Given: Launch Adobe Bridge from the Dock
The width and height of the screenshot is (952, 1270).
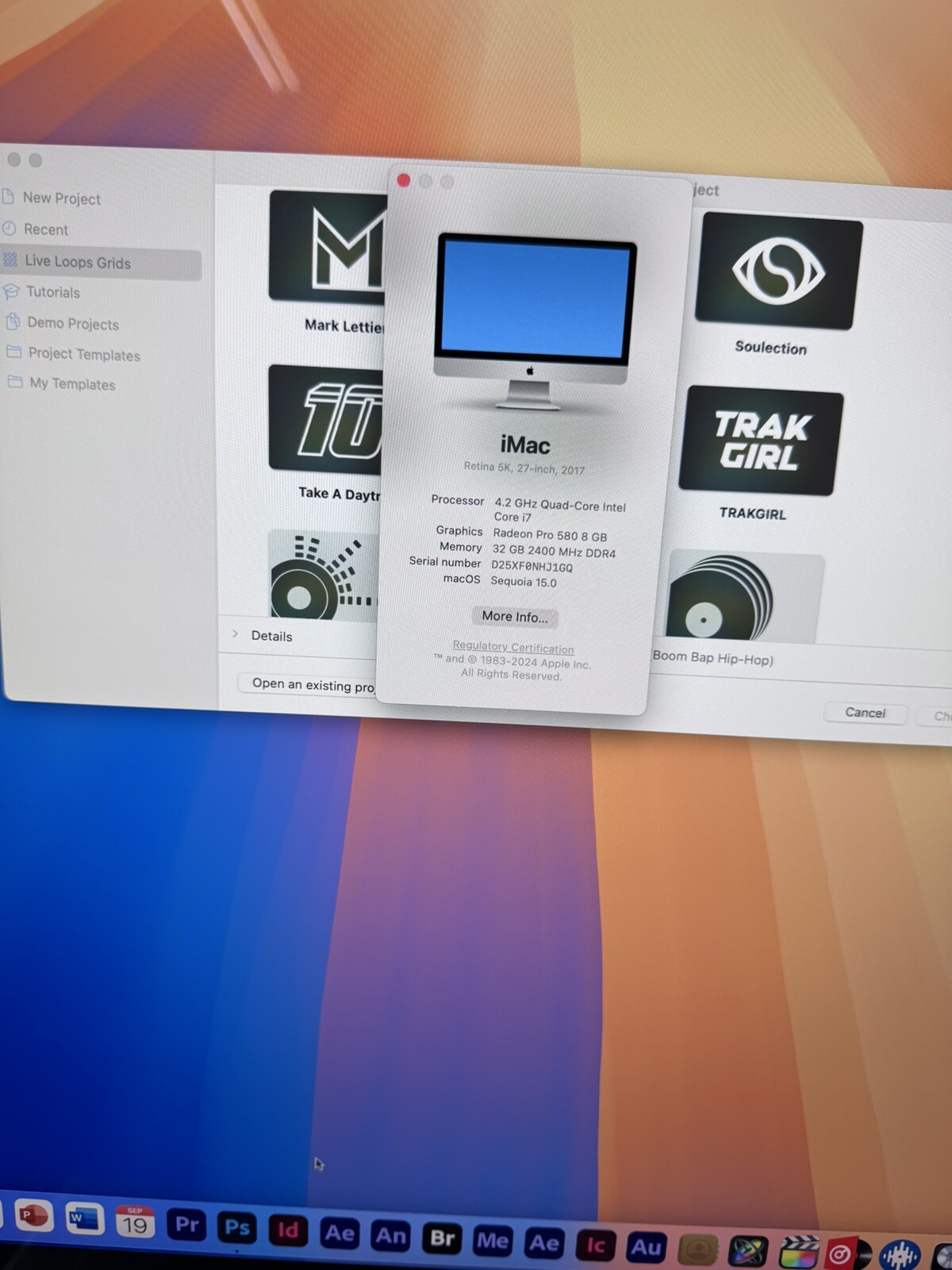Looking at the screenshot, I should (x=442, y=1238).
